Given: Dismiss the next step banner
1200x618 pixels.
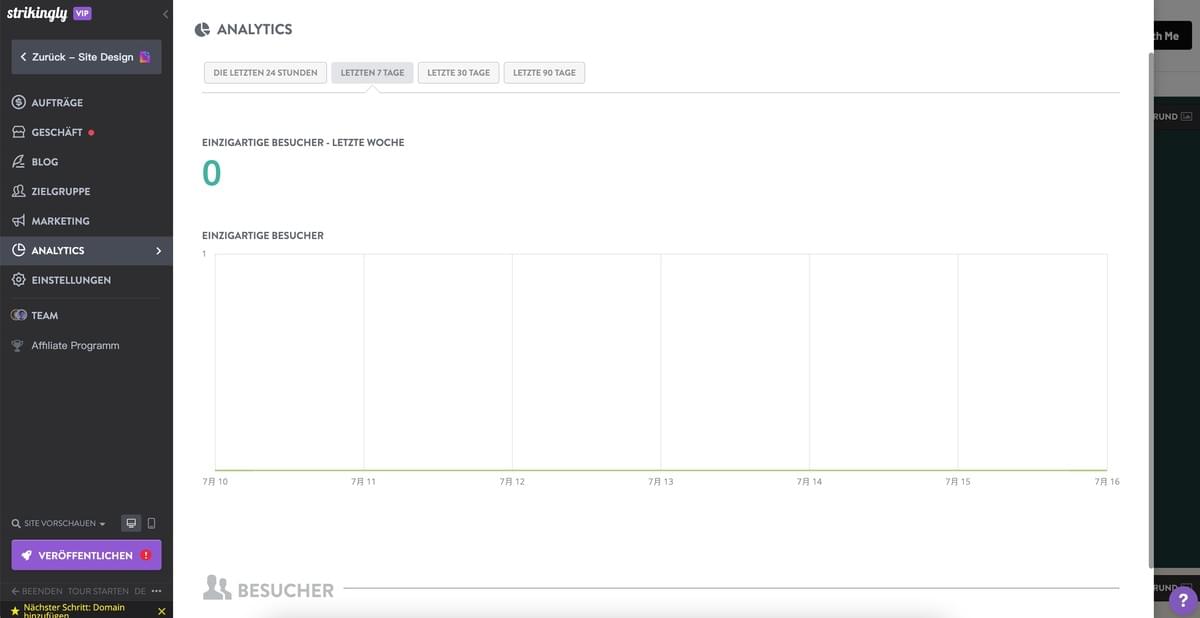Looking at the screenshot, I should pos(162,611).
